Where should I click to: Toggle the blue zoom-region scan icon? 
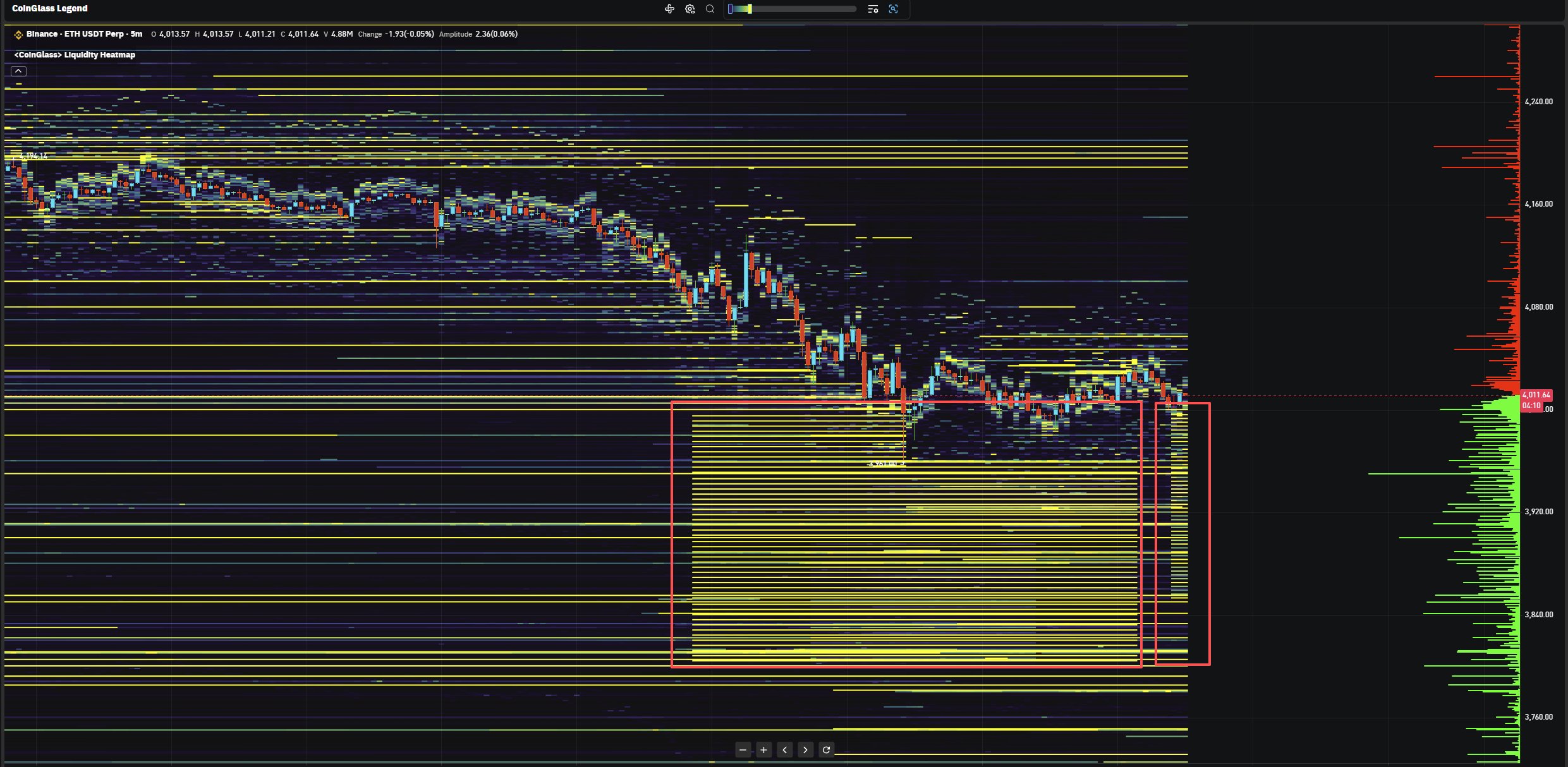coord(893,9)
